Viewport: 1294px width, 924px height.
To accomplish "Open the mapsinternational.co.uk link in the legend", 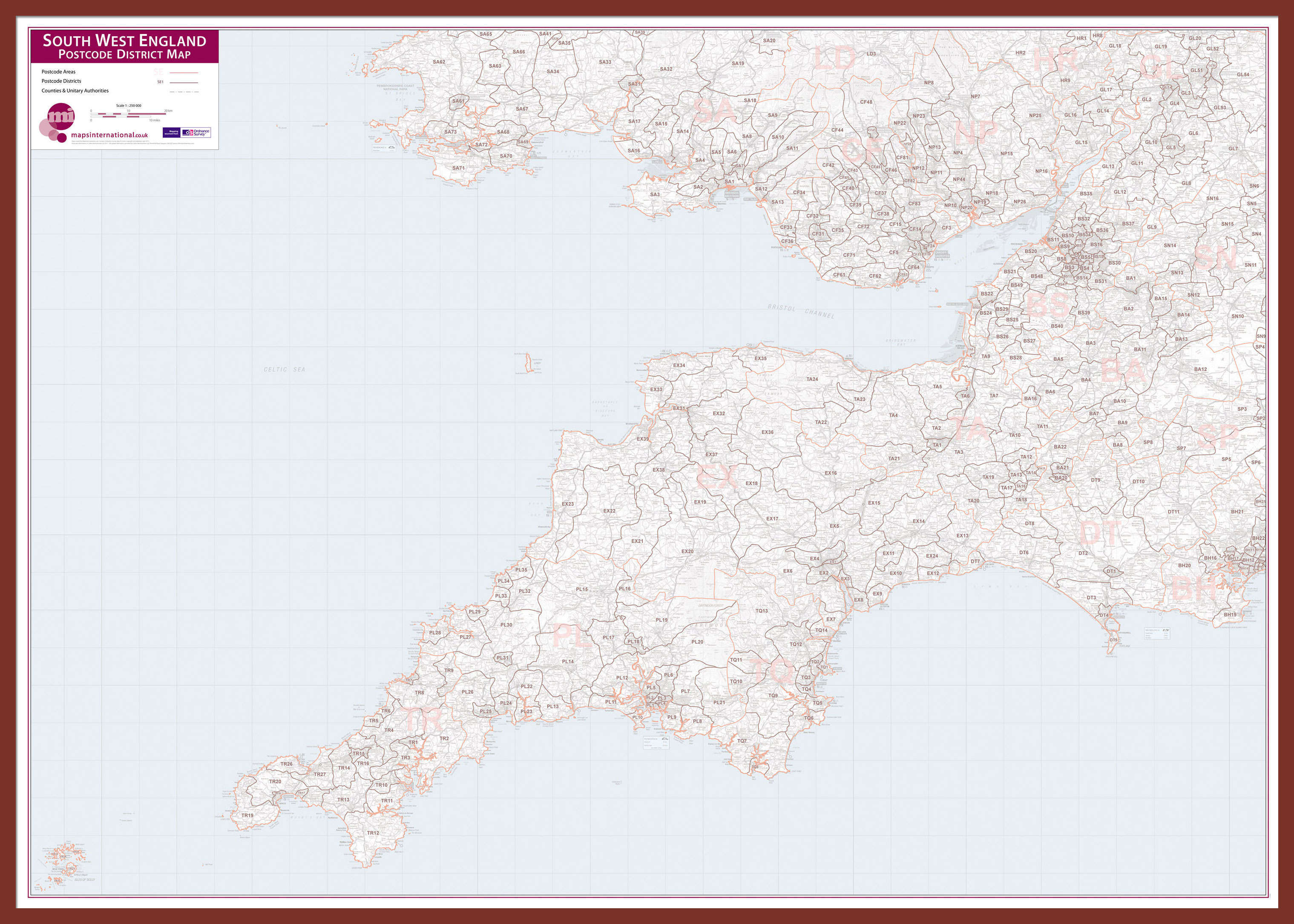I will click(109, 135).
